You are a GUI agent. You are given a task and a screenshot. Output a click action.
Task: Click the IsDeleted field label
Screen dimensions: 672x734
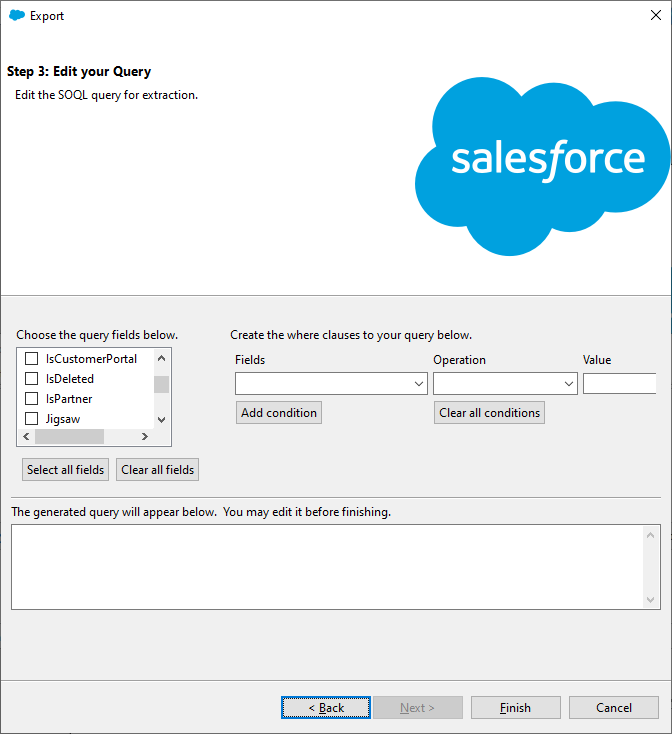[x=70, y=379]
